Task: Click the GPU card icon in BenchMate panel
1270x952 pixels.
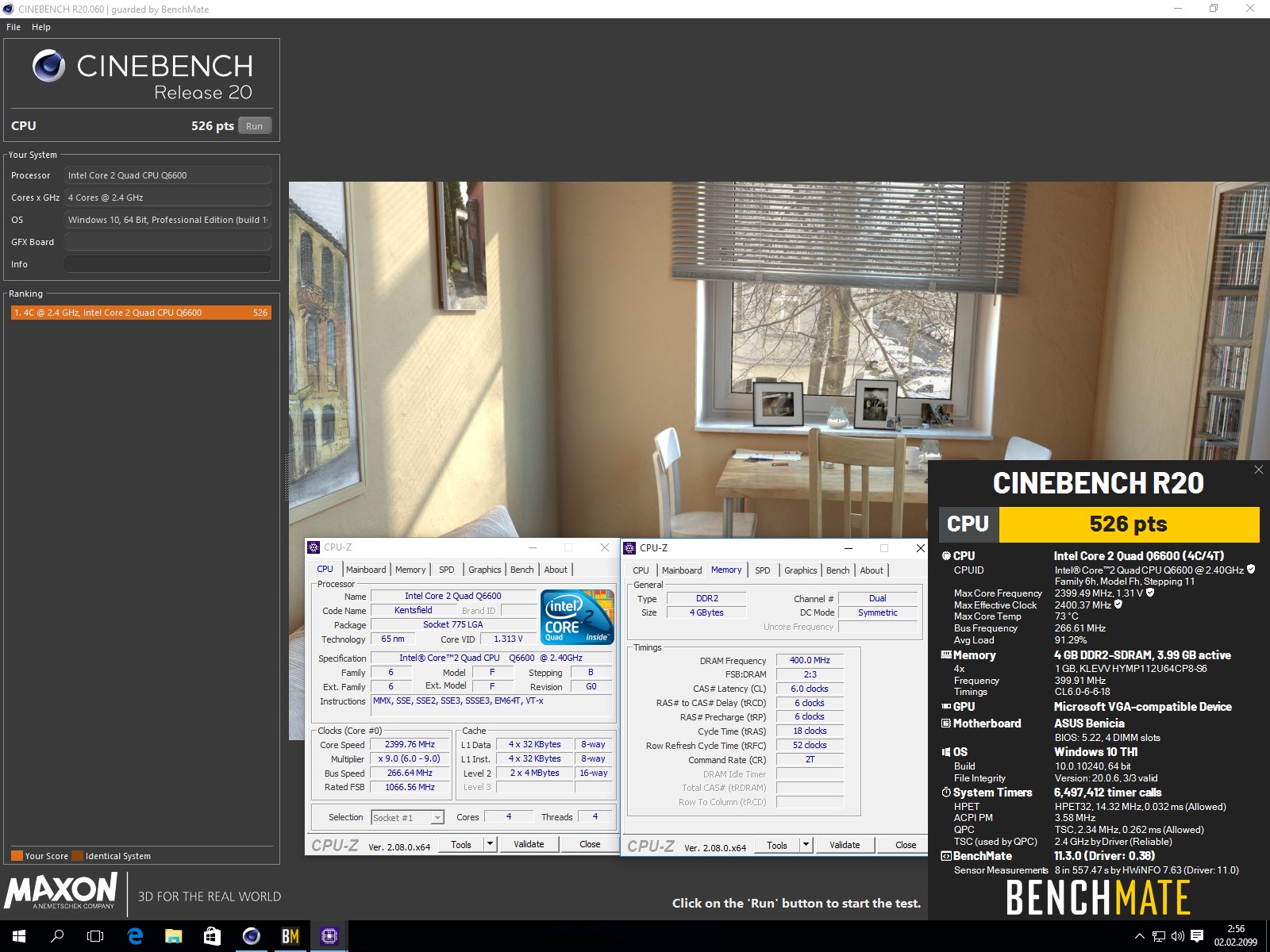Action: [x=946, y=706]
